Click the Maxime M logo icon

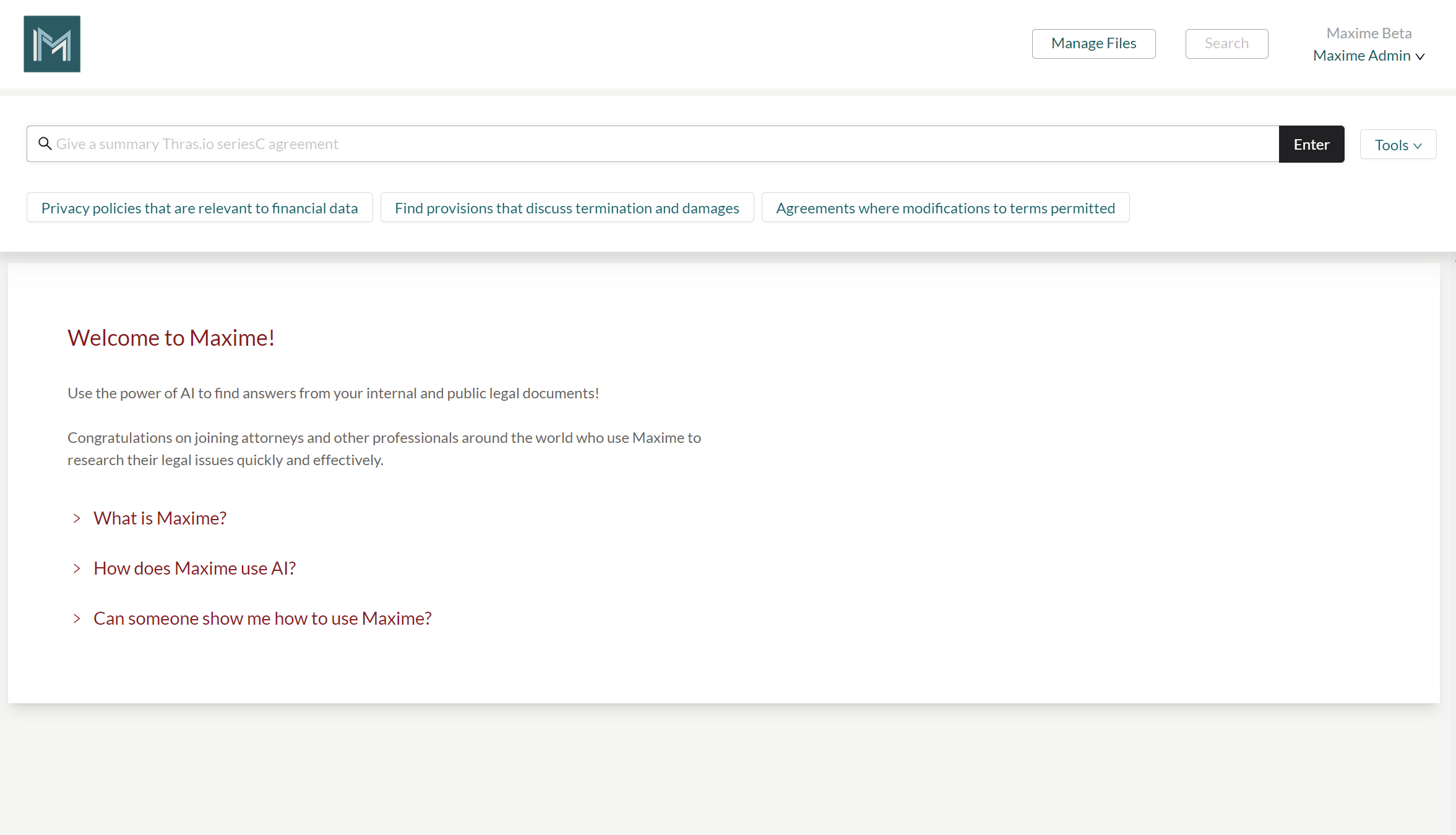(x=52, y=44)
